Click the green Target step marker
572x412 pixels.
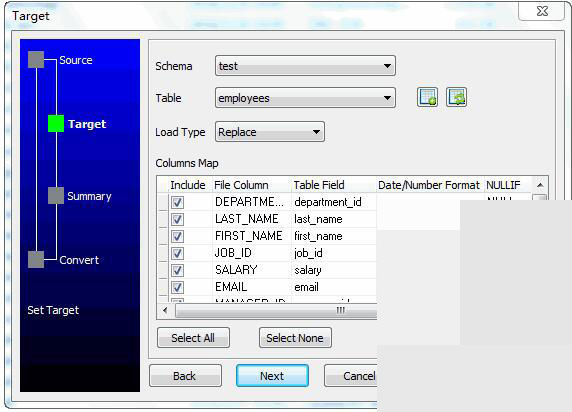pos(56,123)
